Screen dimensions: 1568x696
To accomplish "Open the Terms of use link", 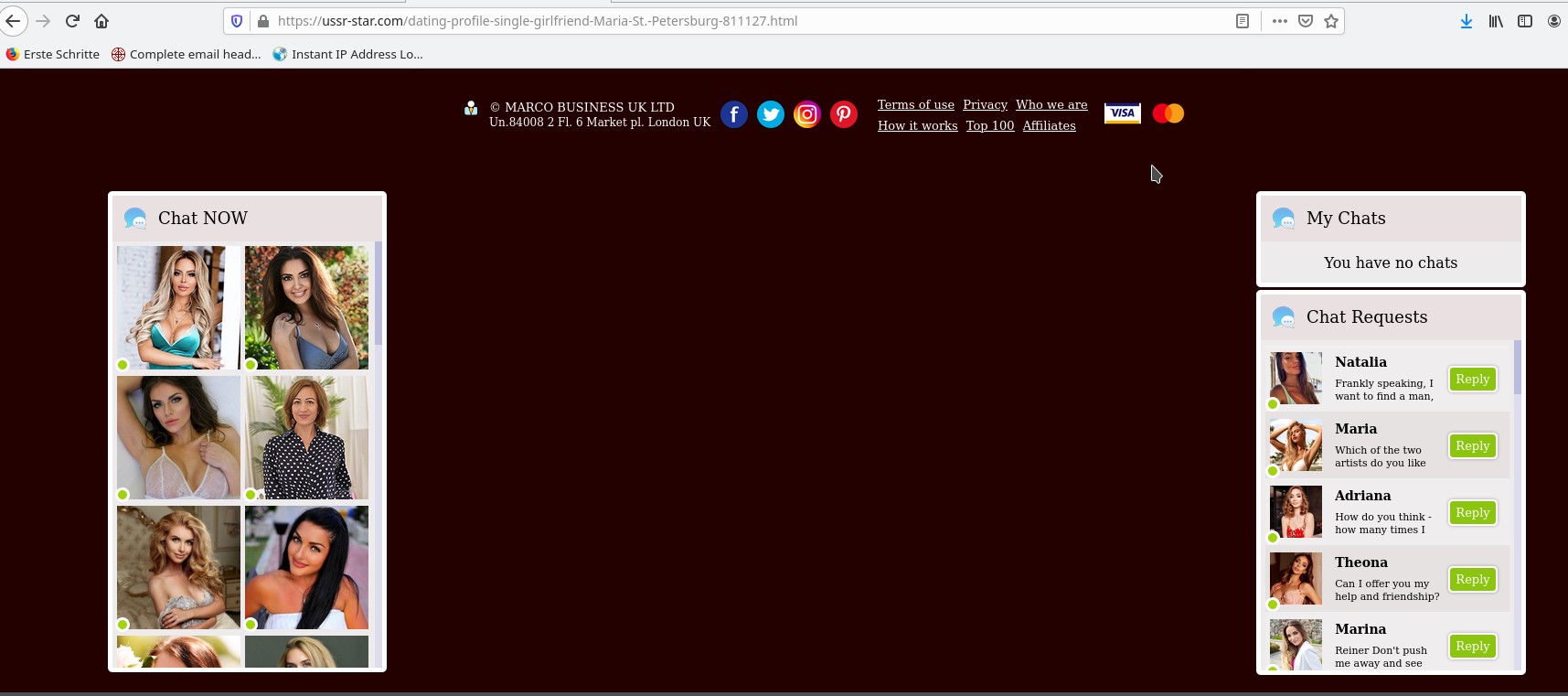I will click(916, 105).
